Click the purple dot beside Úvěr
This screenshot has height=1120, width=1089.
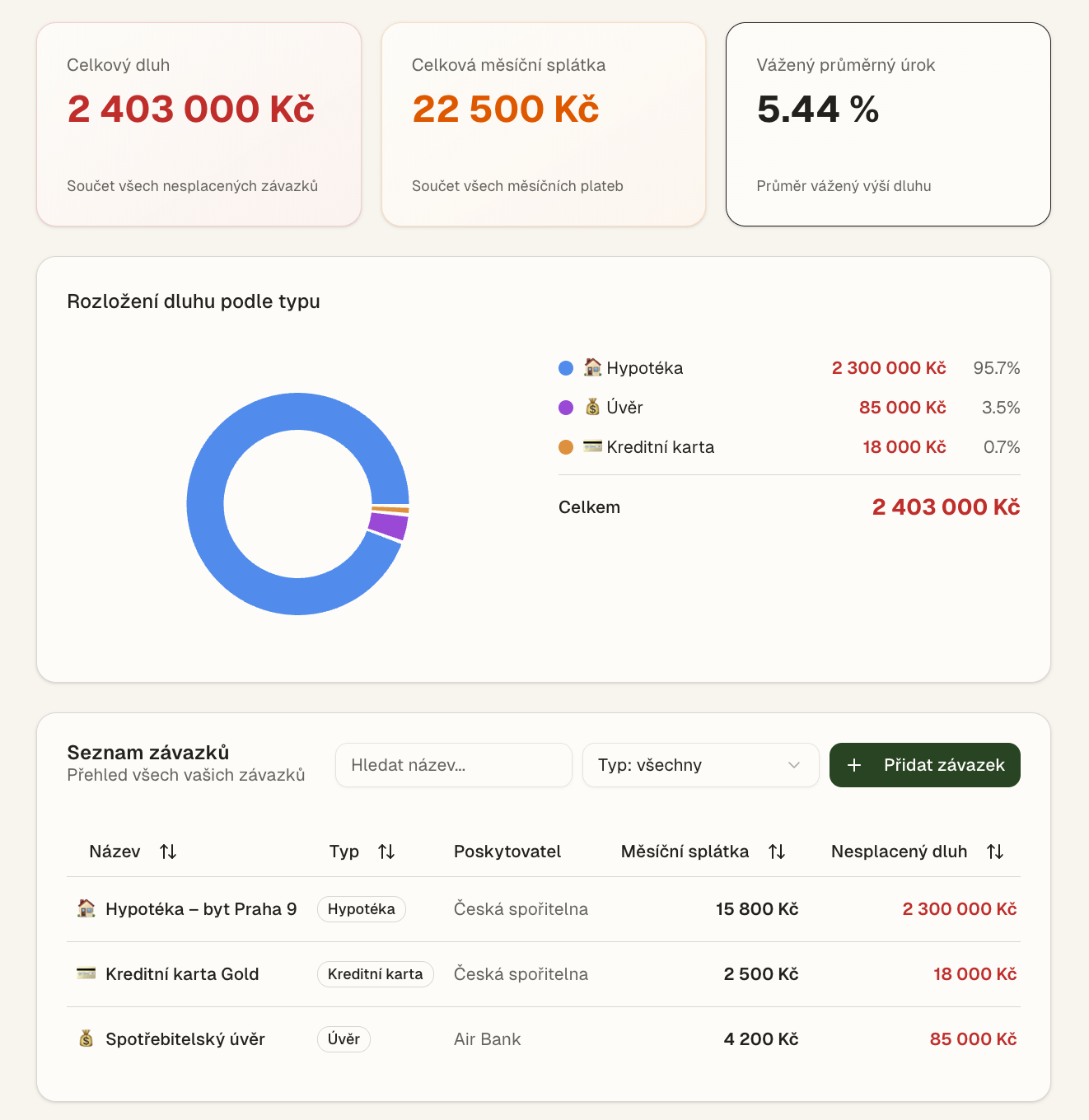565,407
